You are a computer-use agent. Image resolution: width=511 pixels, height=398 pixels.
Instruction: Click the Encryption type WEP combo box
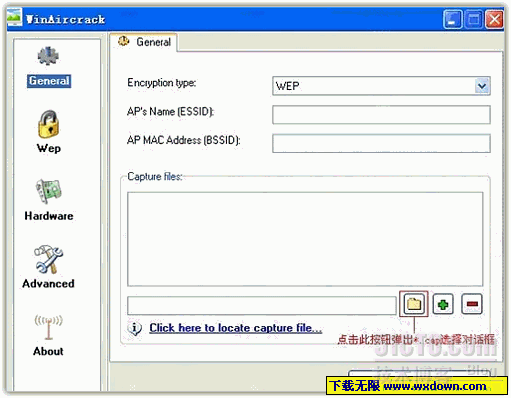point(381,86)
